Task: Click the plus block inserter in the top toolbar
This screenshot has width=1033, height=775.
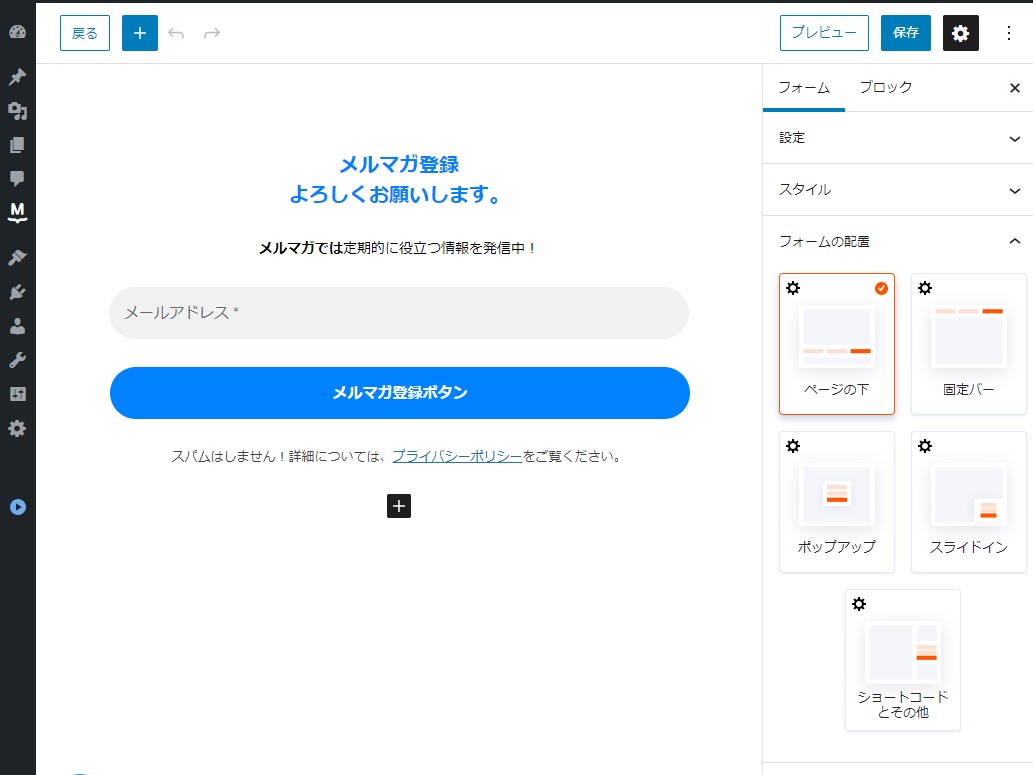Action: tap(140, 33)
